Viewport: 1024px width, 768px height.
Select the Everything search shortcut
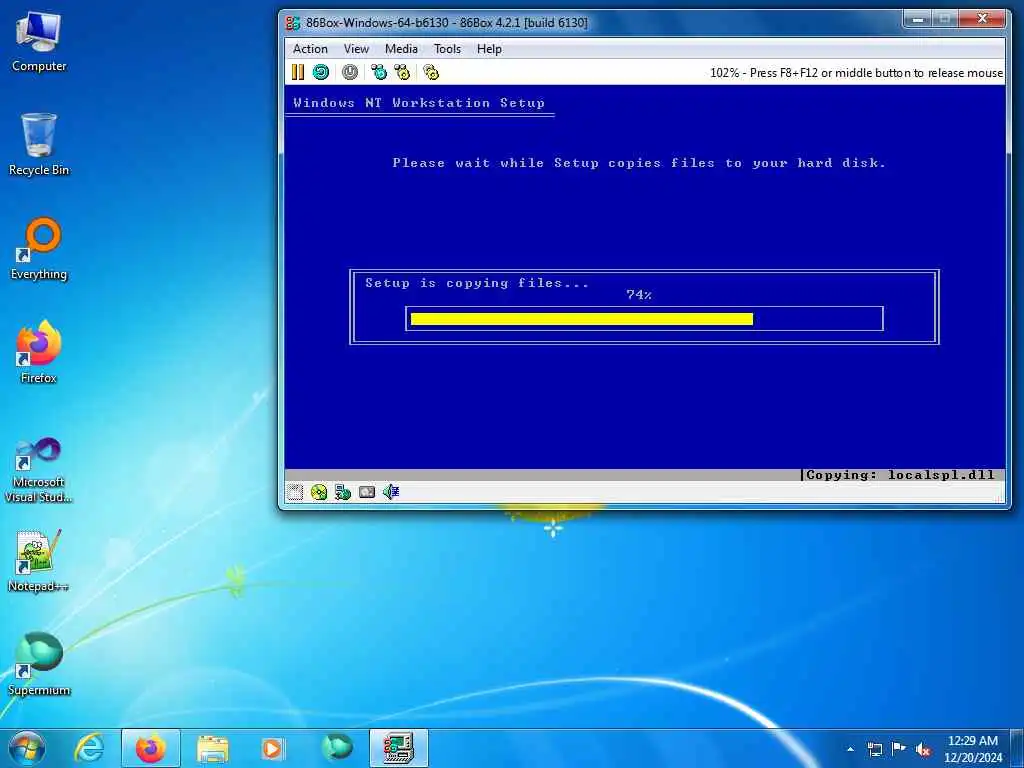pos(39,249)
